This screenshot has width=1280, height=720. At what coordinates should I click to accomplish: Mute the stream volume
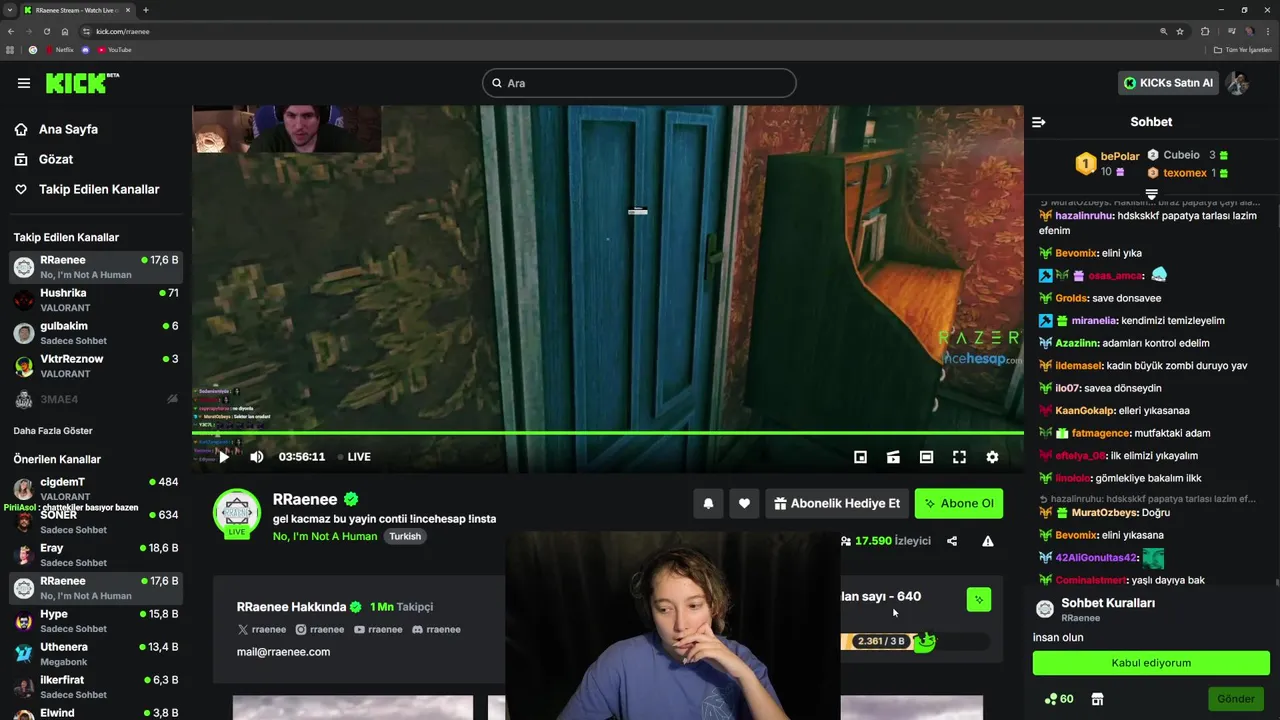click(x=257, y=457)
